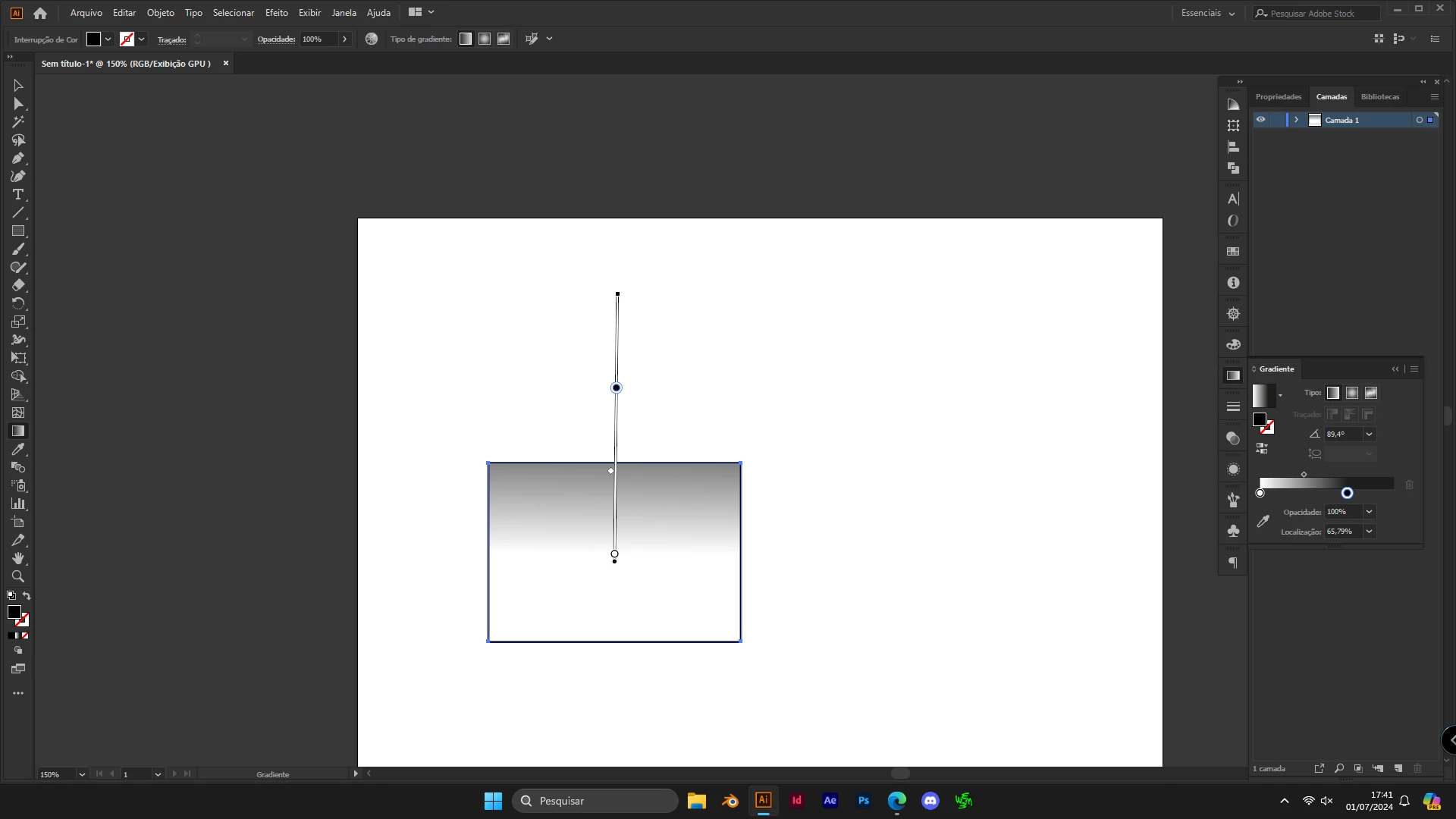Switch to the Propriedades tab
The image size is (1456, 819).
1278,97
